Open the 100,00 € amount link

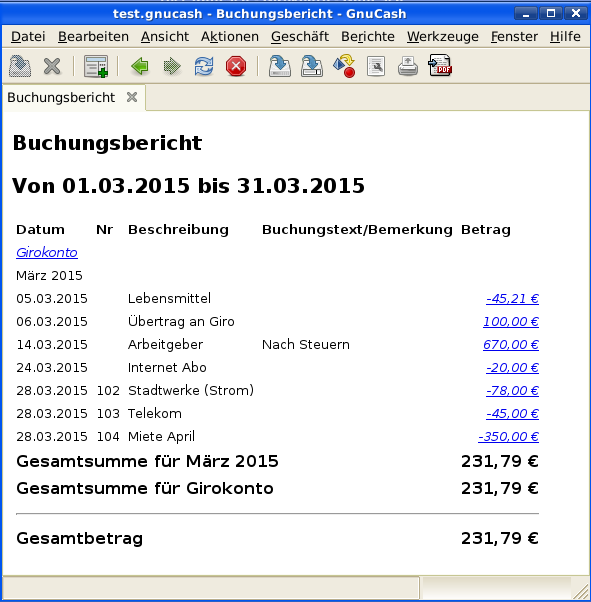pos(511,321)
